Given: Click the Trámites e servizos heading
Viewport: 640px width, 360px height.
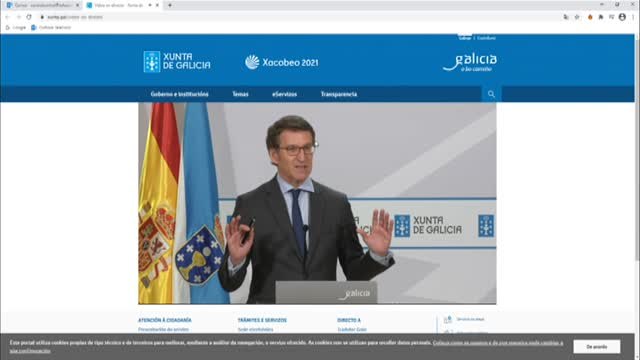Looking at the screenshot, I should click(262, 320).
